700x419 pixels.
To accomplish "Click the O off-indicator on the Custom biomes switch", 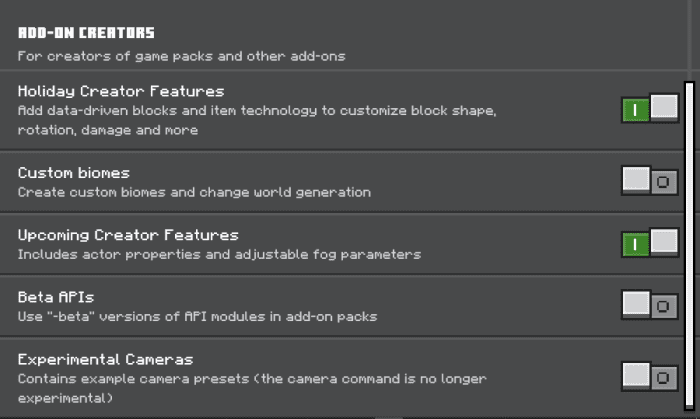I will [x=663, y=182].
